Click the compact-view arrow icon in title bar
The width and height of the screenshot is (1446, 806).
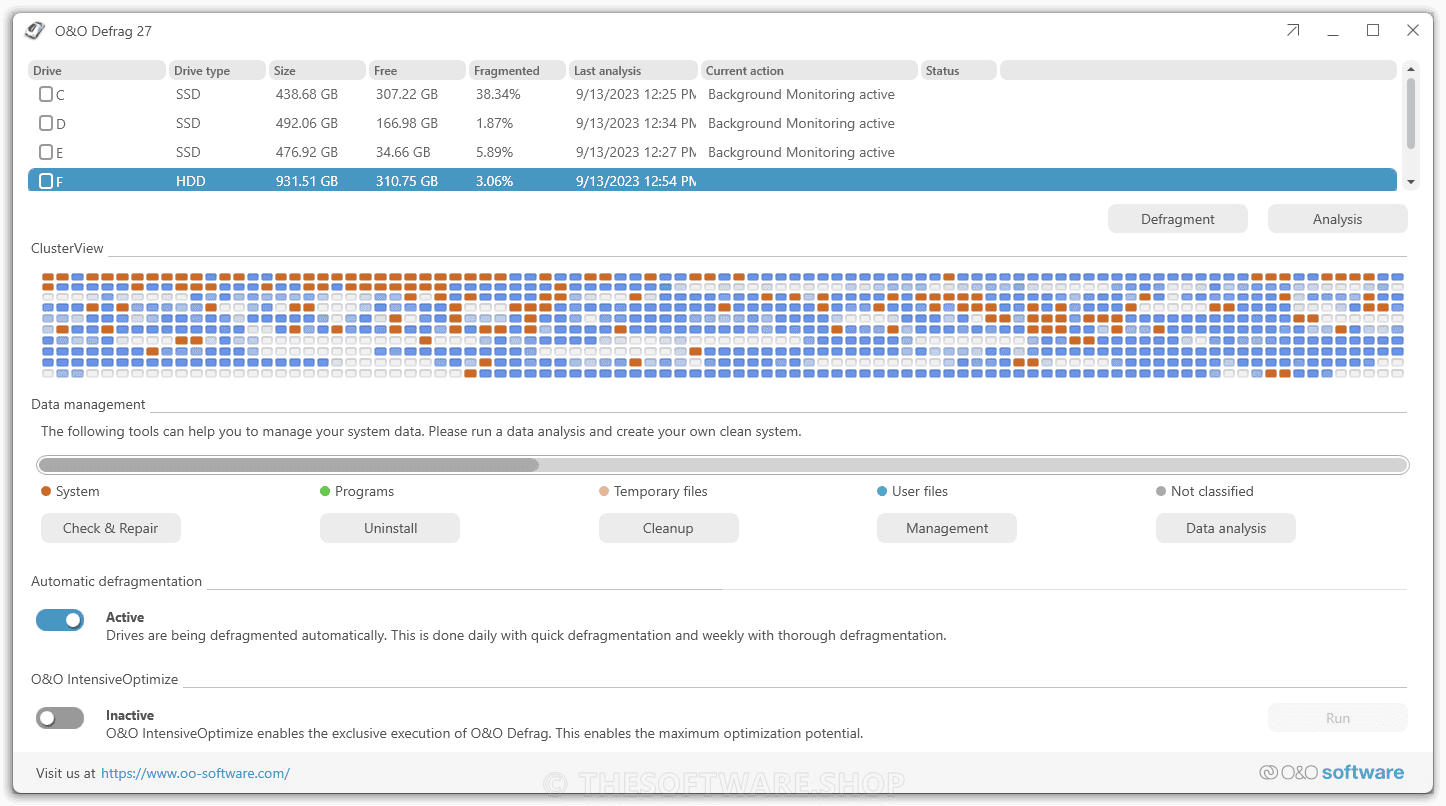(x=1293, y=31)
